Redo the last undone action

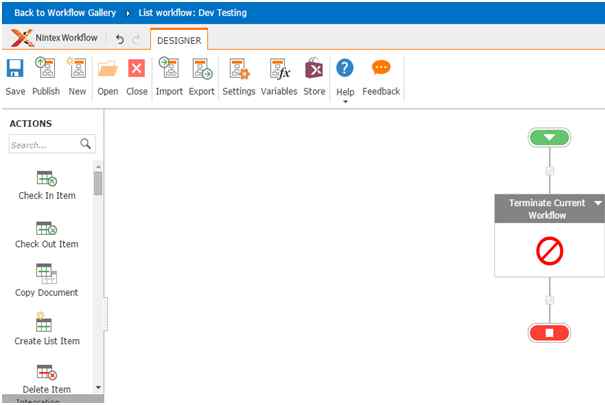[136, 39]
